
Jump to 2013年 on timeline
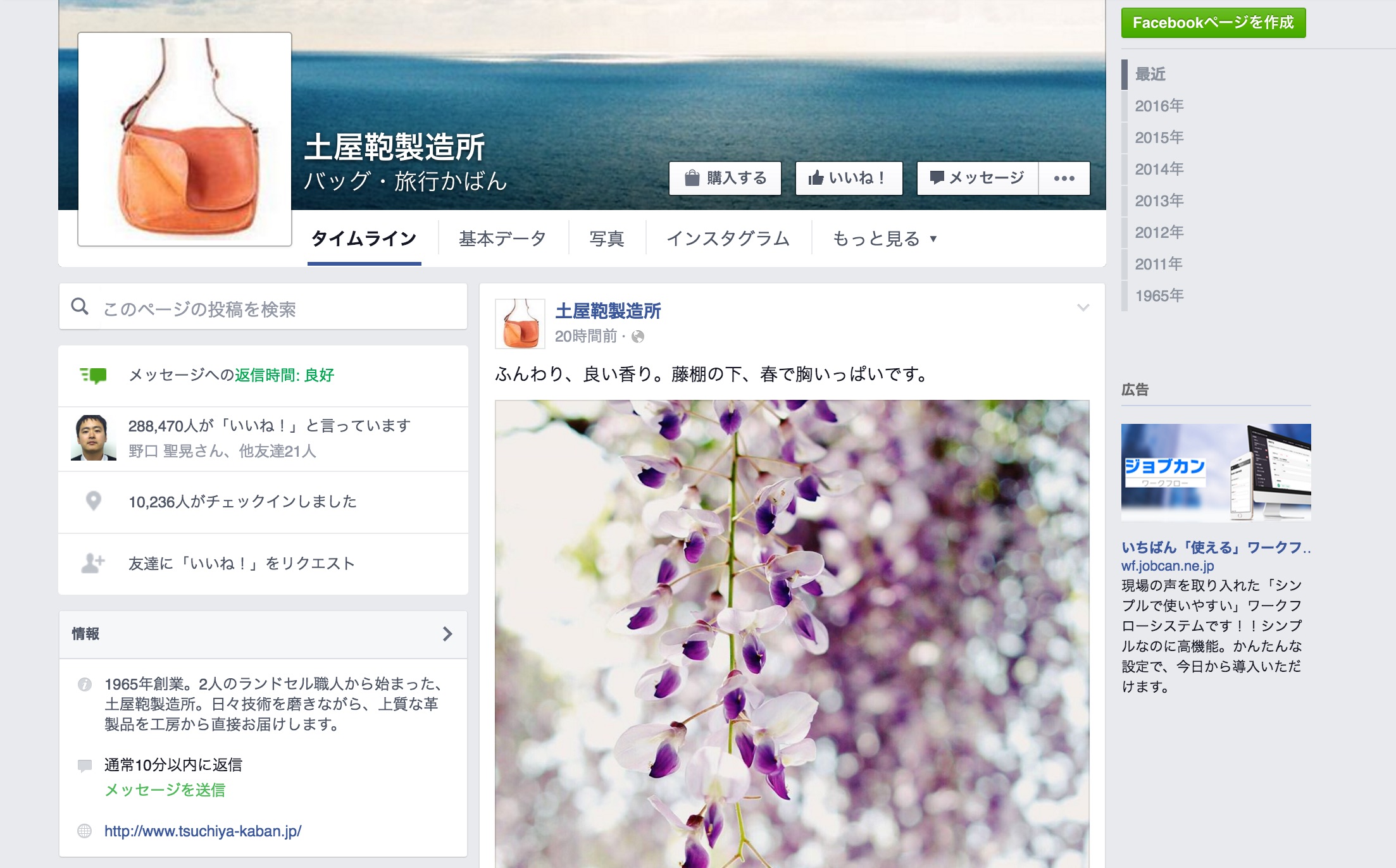coord(1159,201)
